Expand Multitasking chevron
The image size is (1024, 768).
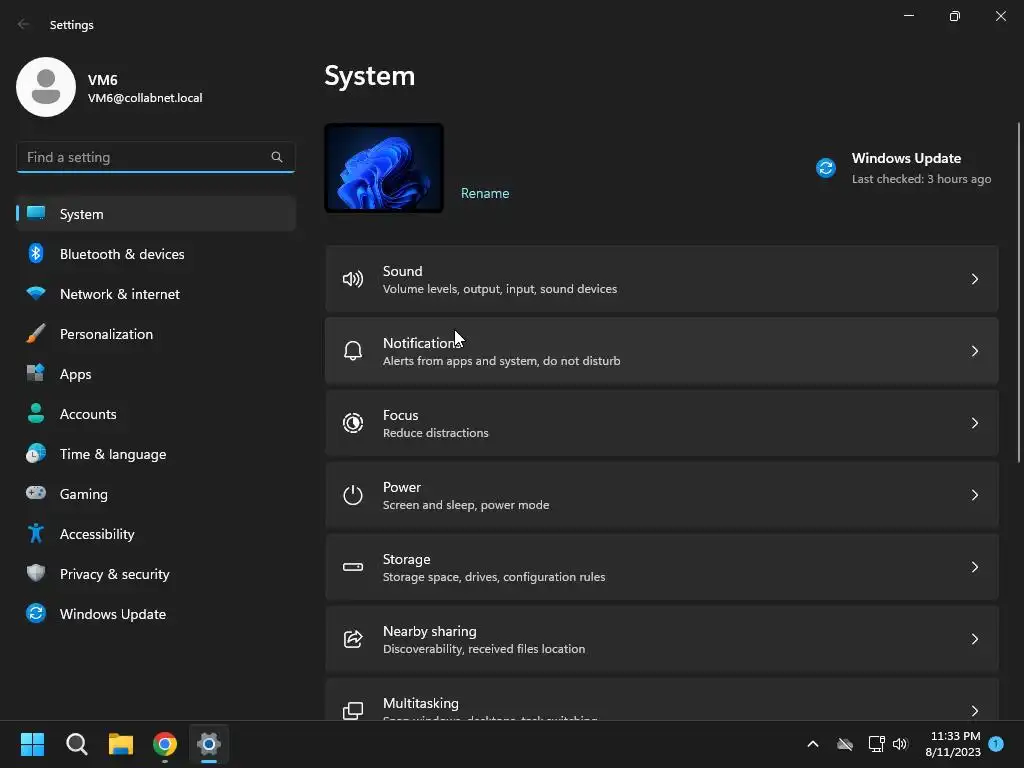[974, 710]
